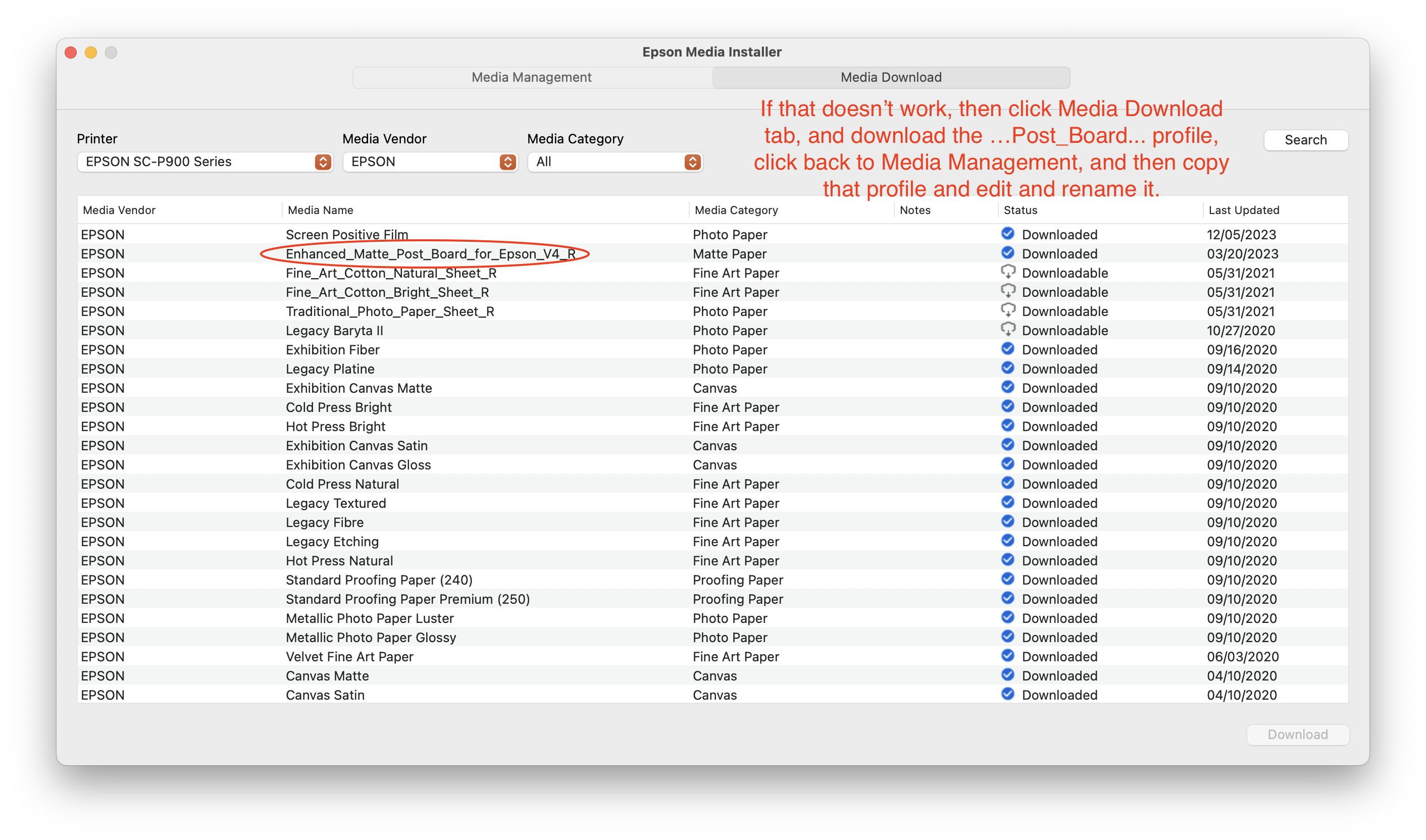Click the downloaded checkmark for Legacy Platine
1426x840 pixels.
tap(1008, 368)
